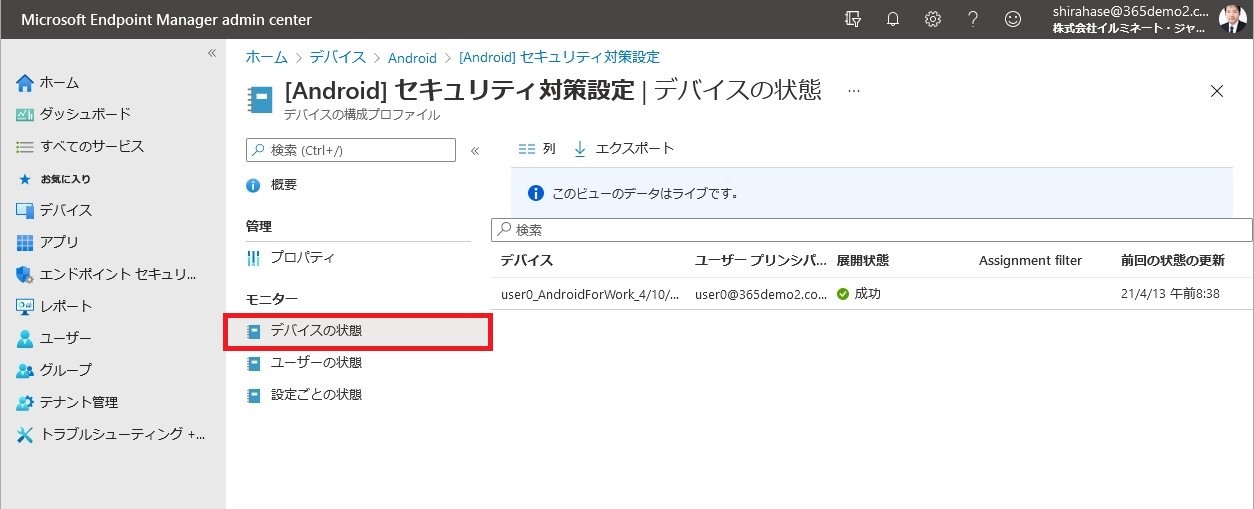Open account profile picture menu
This screenshot has width=1254, height=509.
pyautogui.click(x=1232, y=19)
